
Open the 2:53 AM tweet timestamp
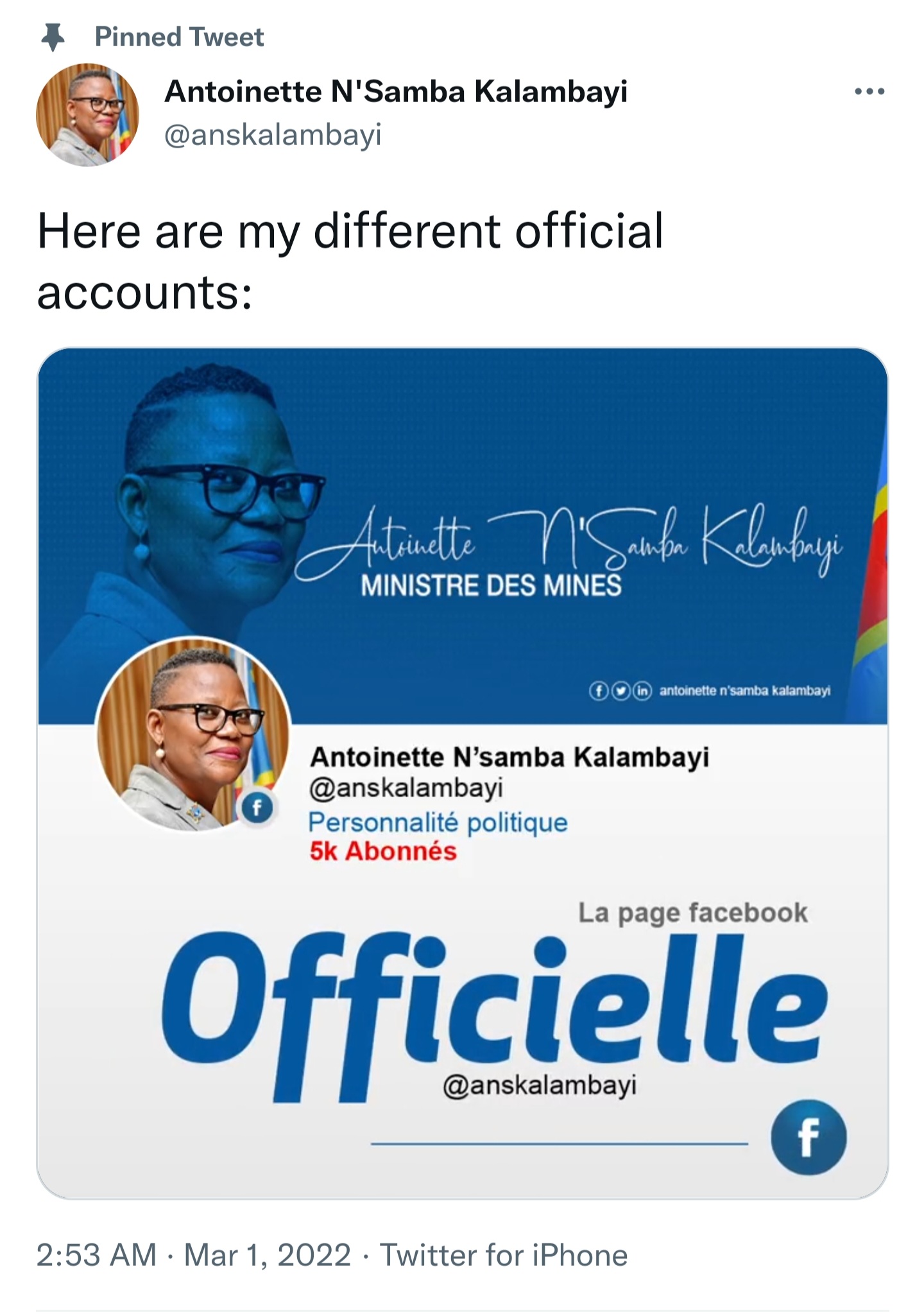pos(96,1255)
